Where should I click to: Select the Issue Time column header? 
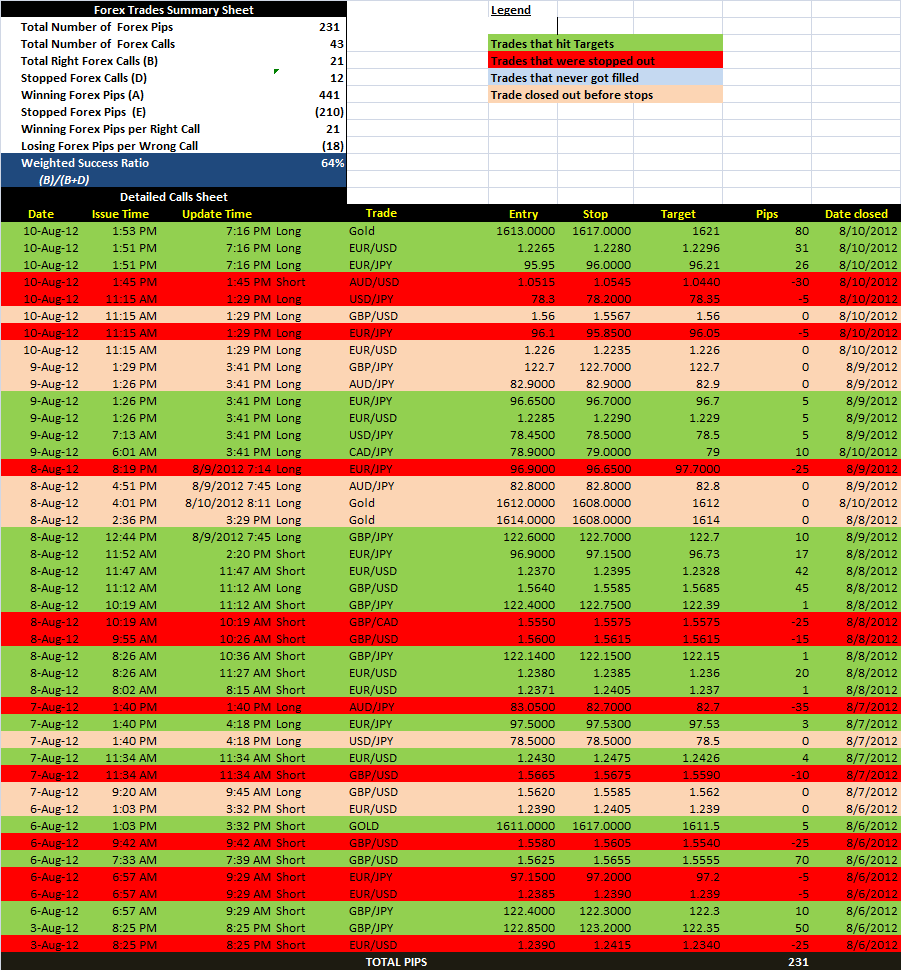121,214
